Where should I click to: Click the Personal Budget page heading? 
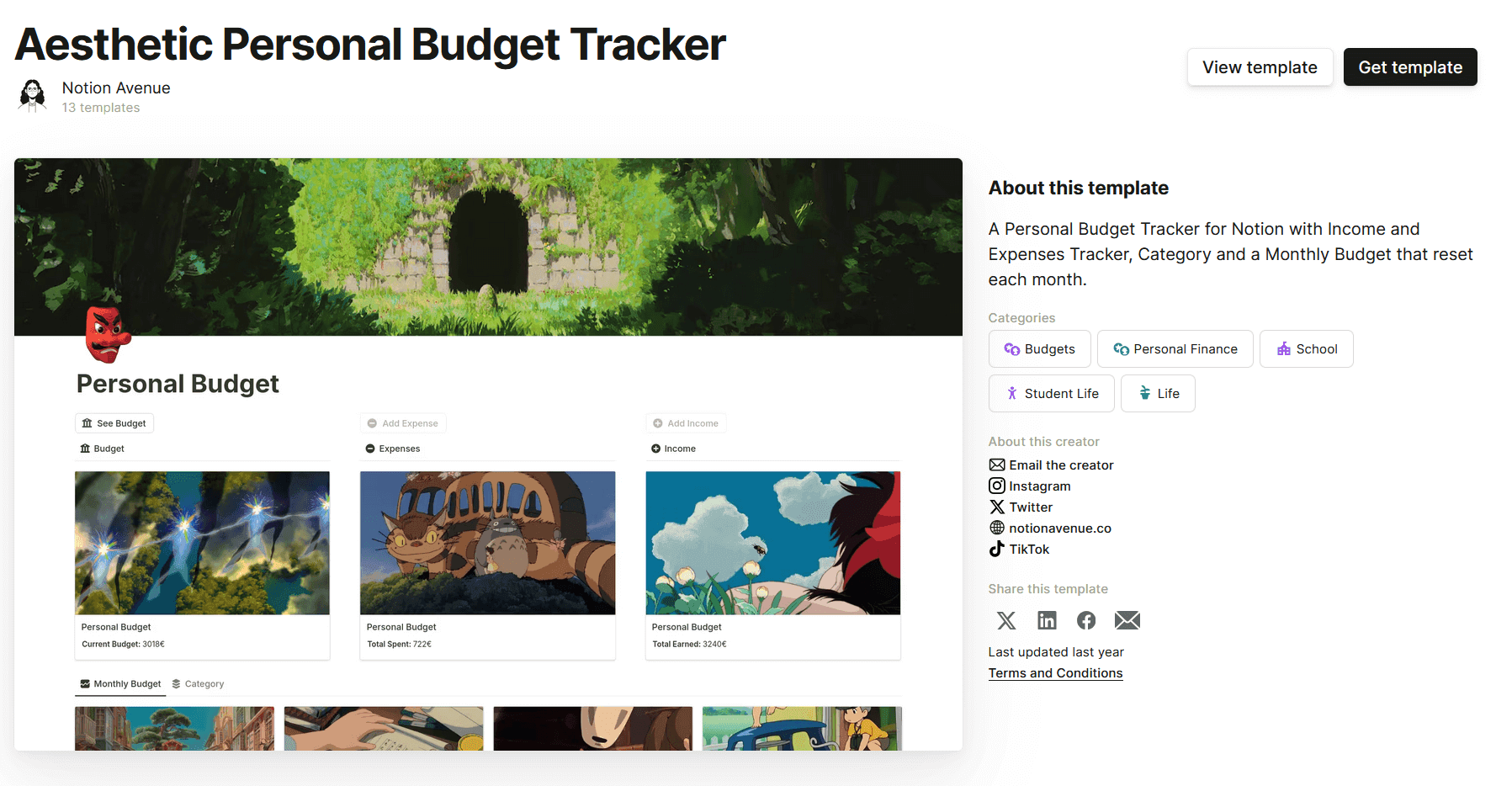tap(178, 384)
